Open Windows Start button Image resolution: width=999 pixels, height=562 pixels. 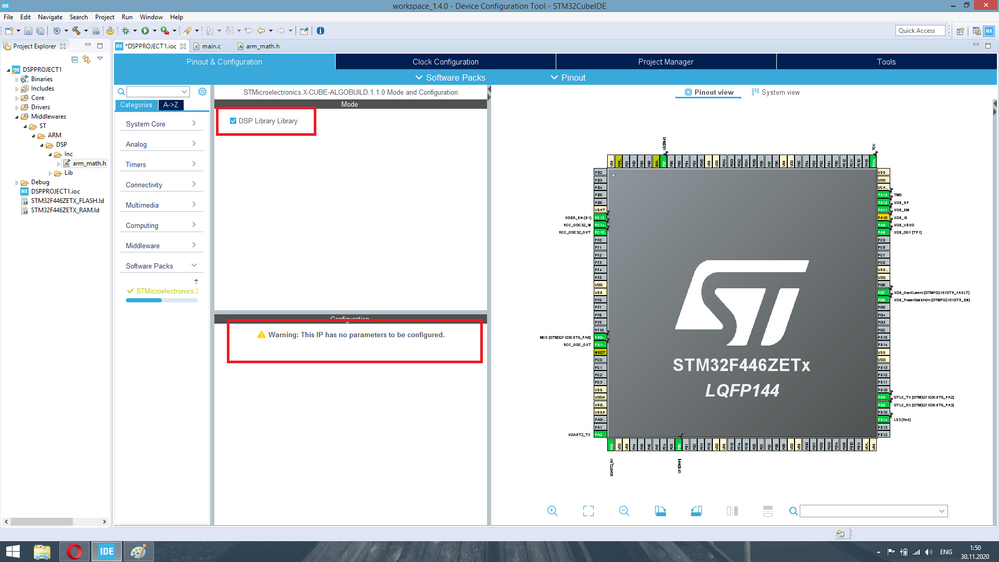click(x=13, y=552)
